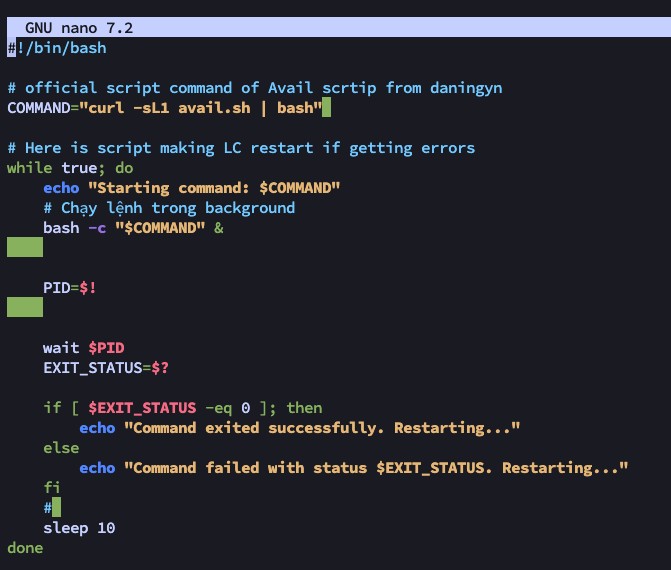671x570 pixels.
Task: Click the green whitespace block below the bash -c line
Action: pyautogui.click(x=25, y=247)
